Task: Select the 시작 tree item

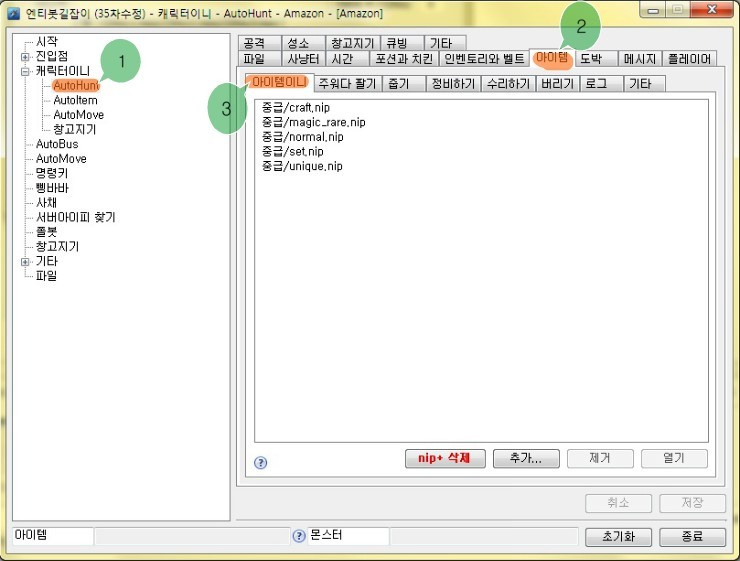Action: (x=46, y=42)
